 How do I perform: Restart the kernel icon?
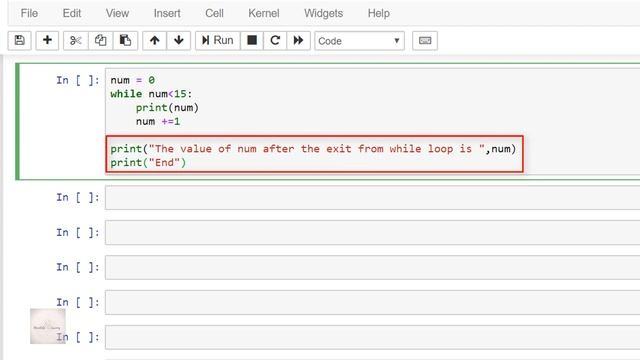point(275,40)
